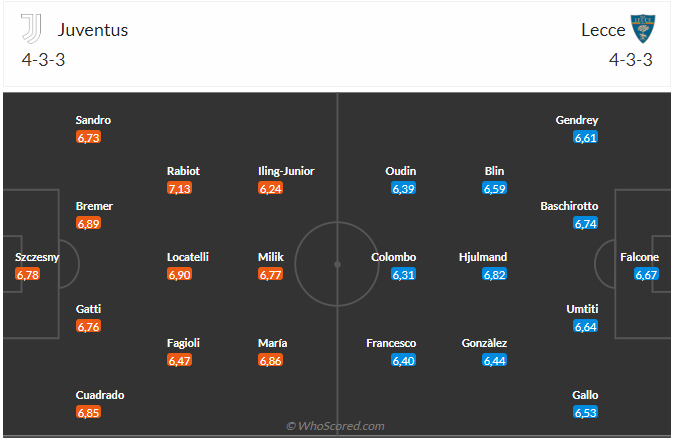
Task: Select player Locatelli in midfield
Action: pyautogui.click(x=188, y=257)
